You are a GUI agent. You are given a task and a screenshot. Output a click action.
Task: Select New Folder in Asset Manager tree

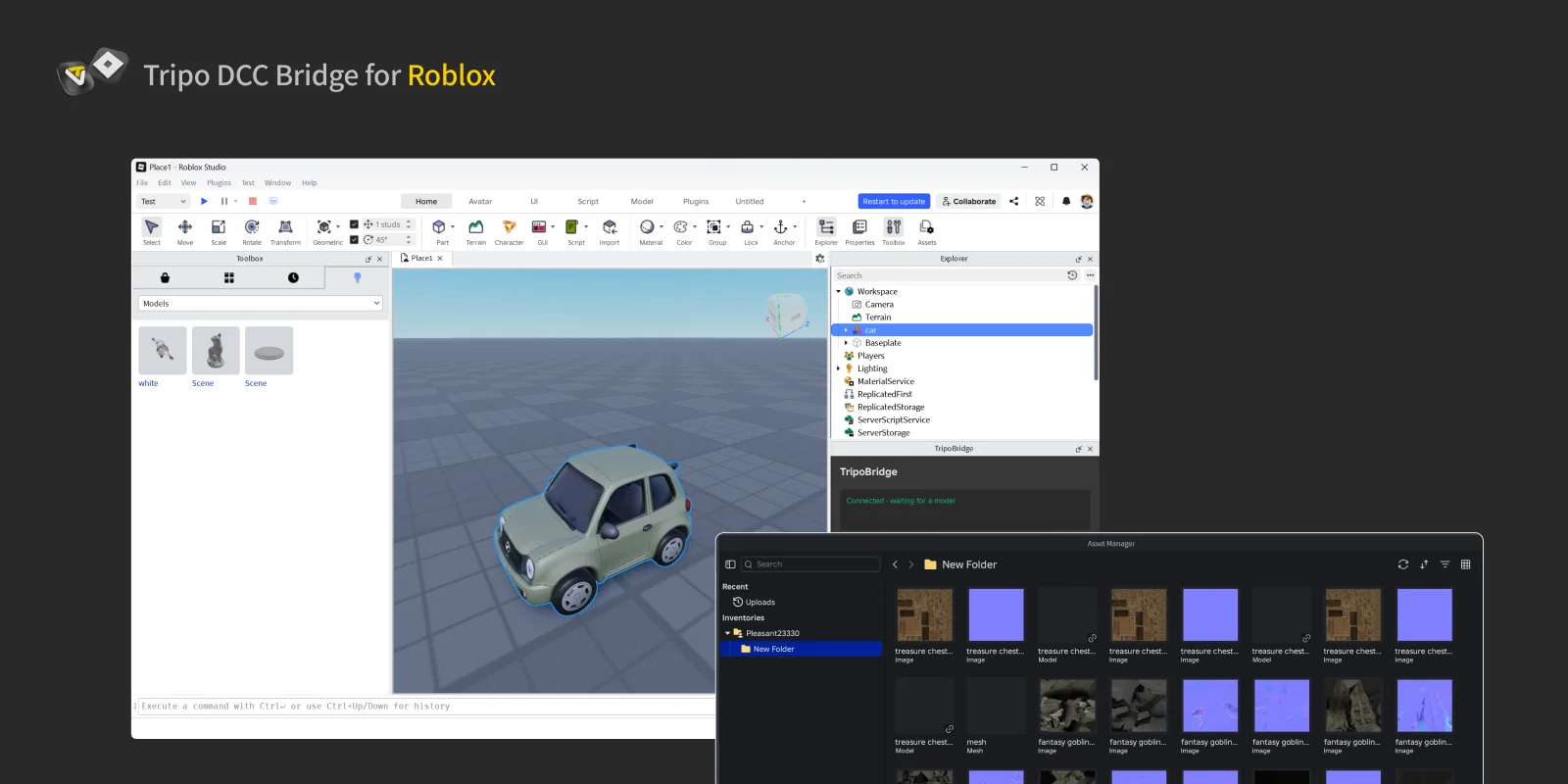tap(802, 649)
